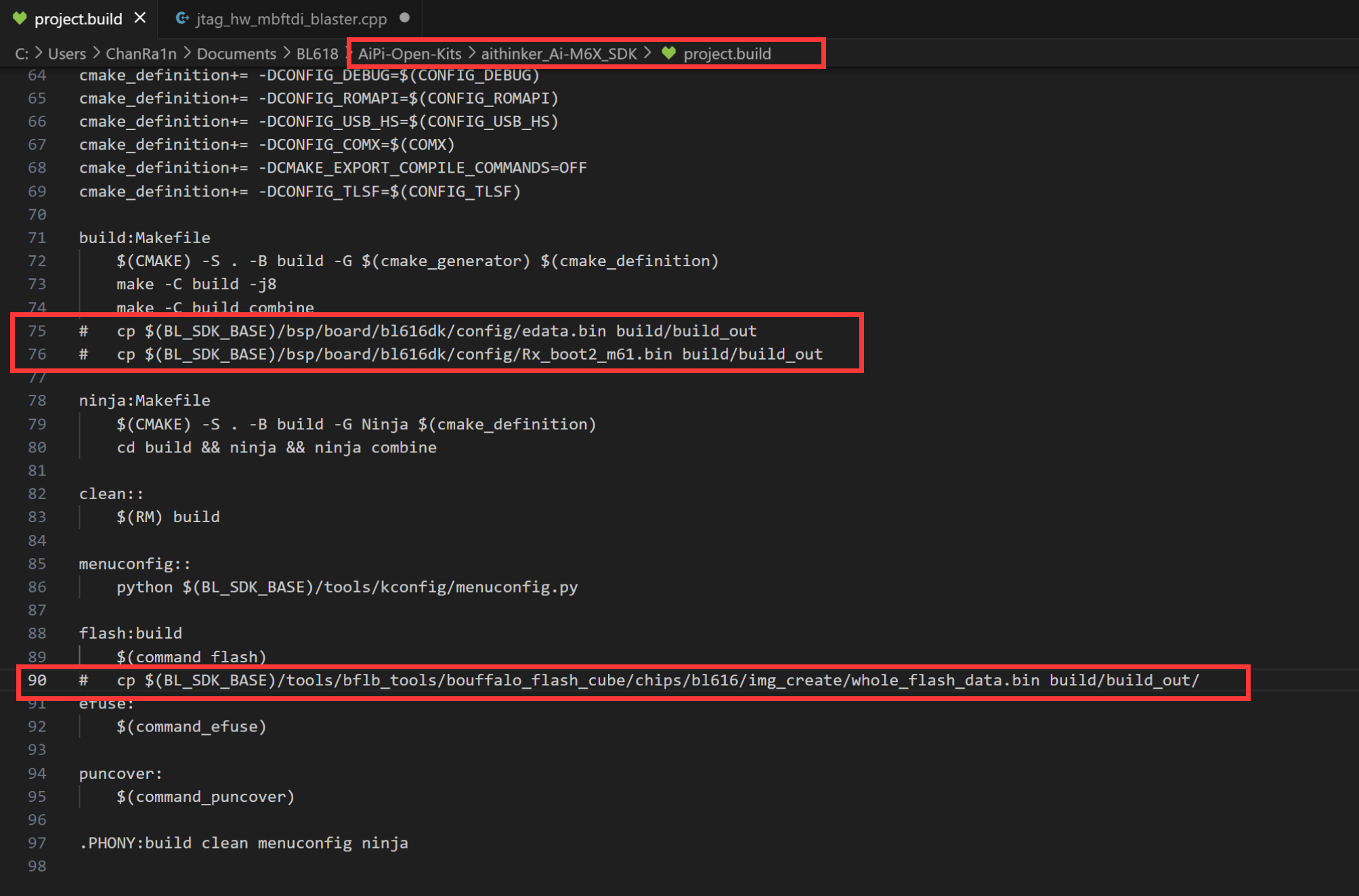Open the ChanRa1n breadcrumb segment
The image size is (1359, 896).
(x=141, y=54)
